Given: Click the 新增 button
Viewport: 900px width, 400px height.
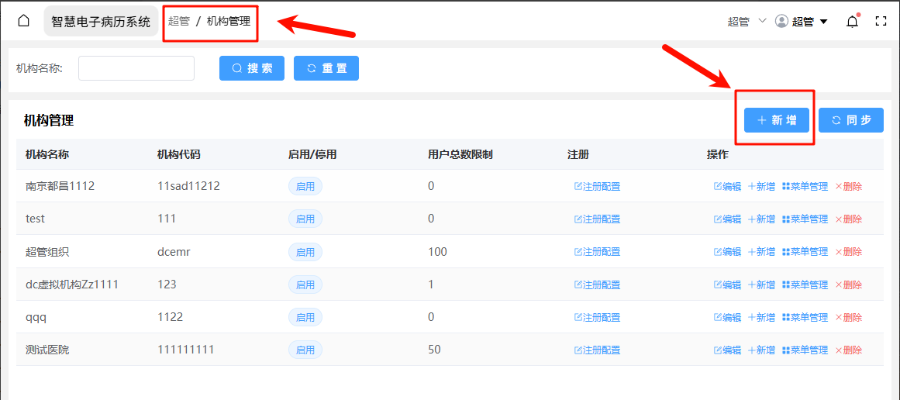Looking at the screenshot, I should click(776, 120).
